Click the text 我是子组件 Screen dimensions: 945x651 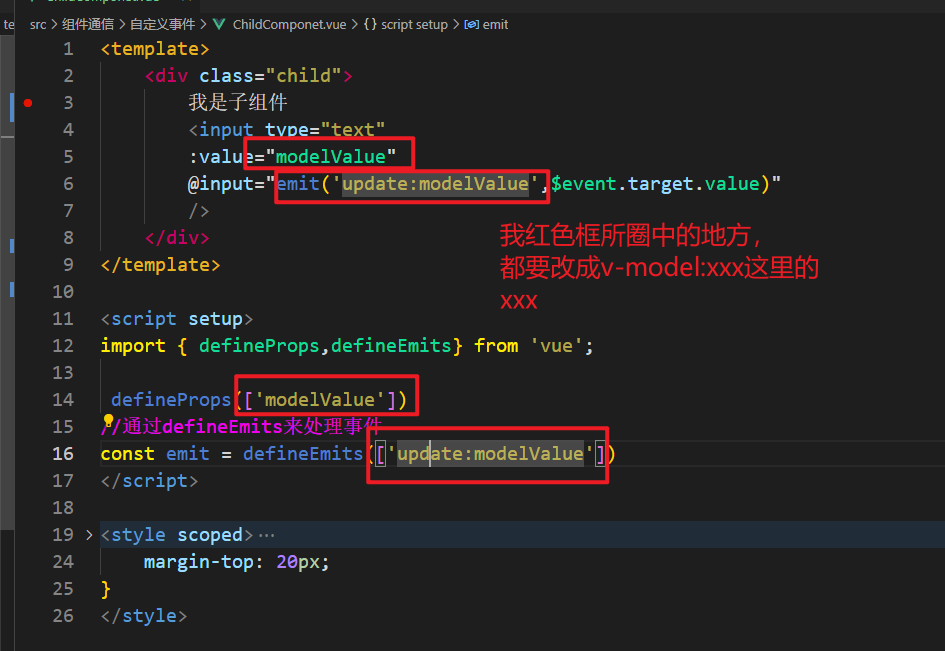[237, 102]
